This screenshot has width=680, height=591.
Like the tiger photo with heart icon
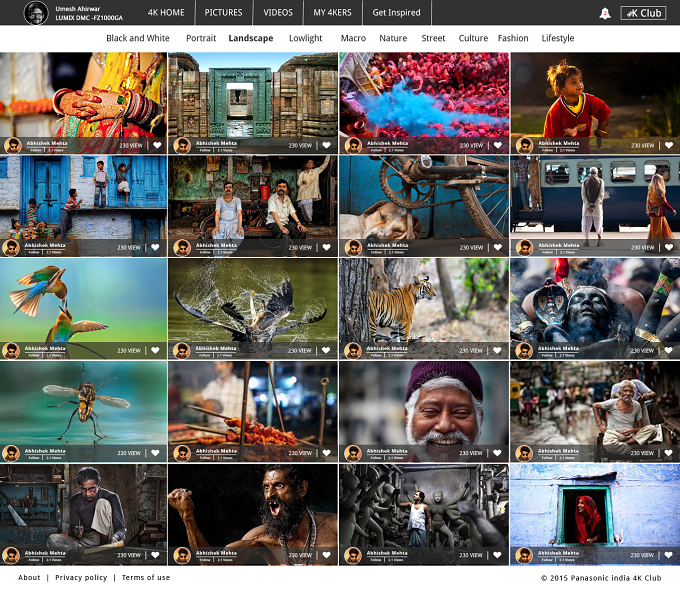pos(497,350)
